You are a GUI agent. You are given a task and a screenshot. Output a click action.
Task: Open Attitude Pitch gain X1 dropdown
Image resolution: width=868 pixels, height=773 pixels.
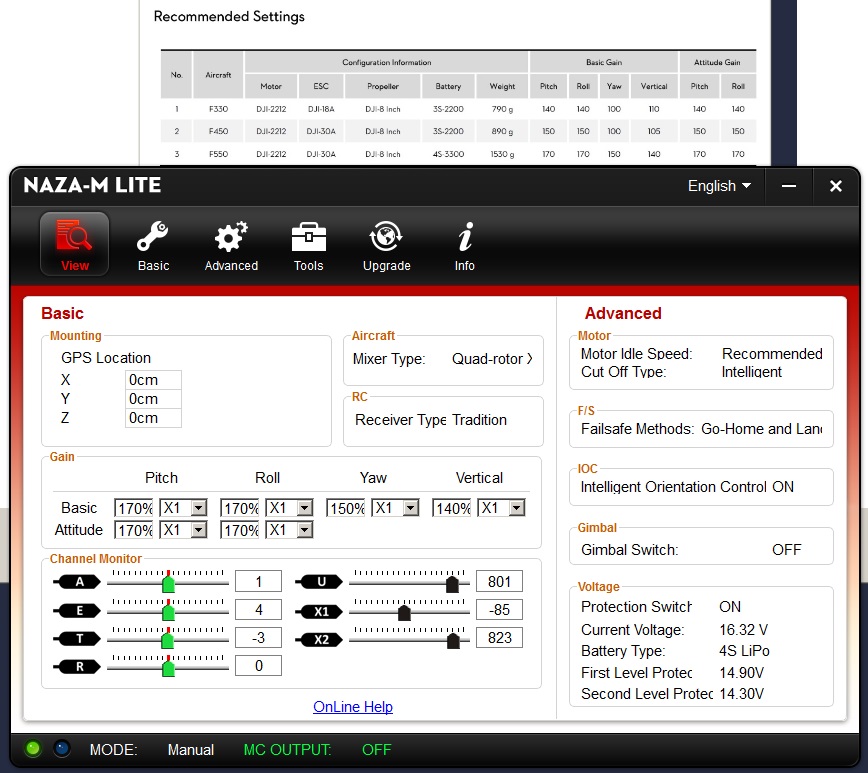(x=183, y=530)
